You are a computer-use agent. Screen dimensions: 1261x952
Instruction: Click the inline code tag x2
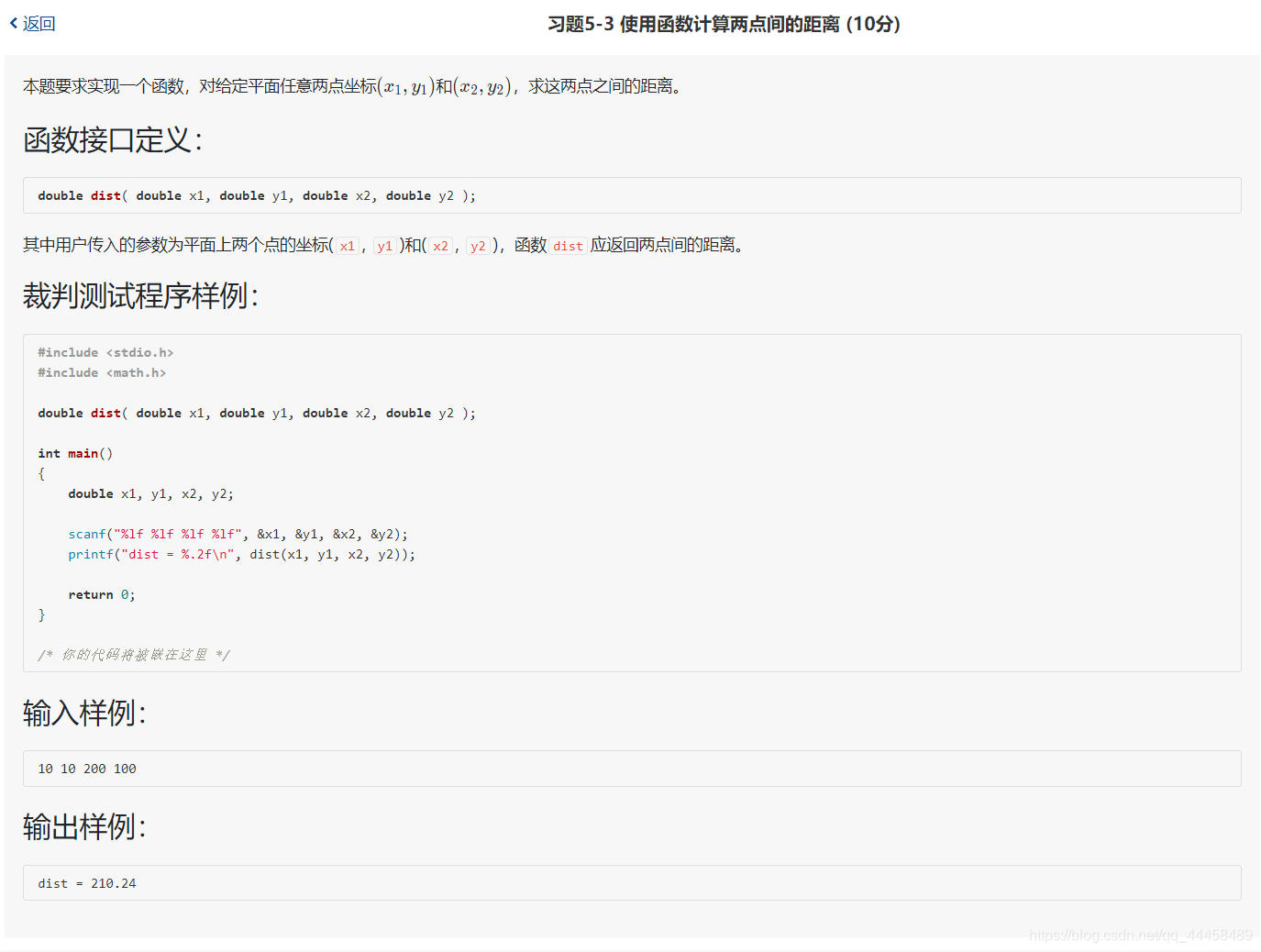click(x=441, y=246)
